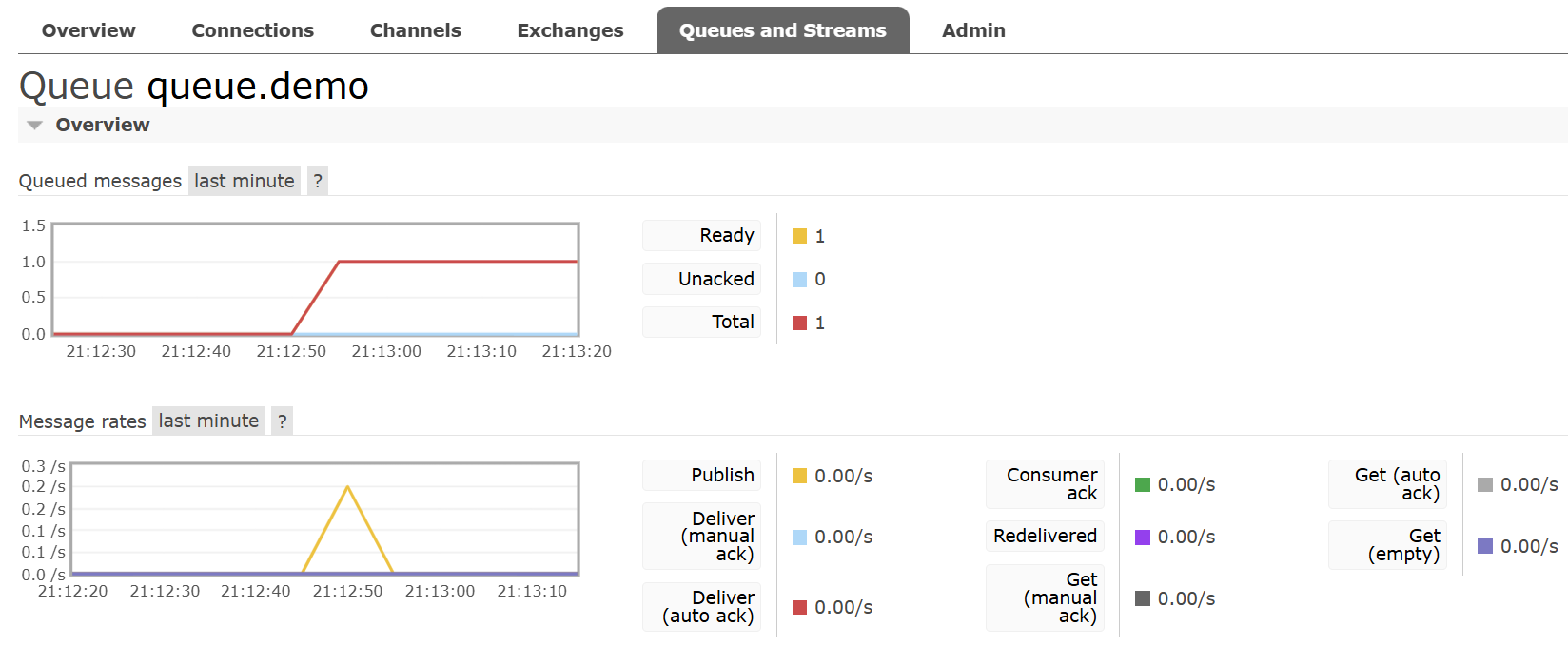
Task: Click the Queued messages line chart
Action: tap(315, 280)
